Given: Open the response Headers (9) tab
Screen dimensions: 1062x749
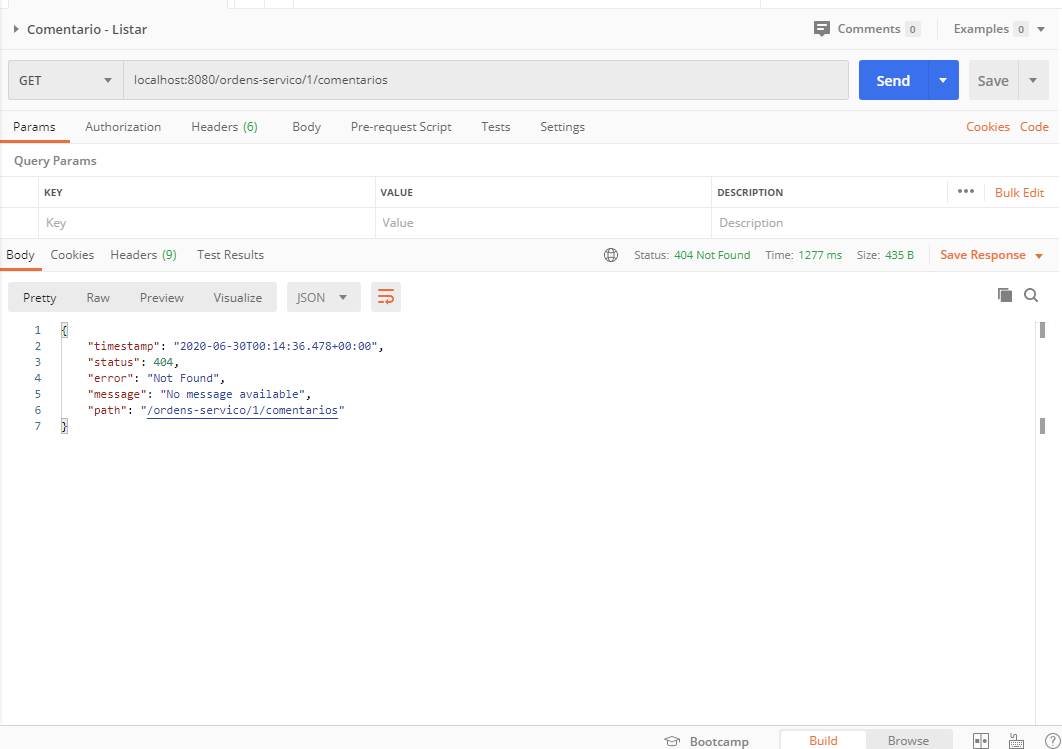Looking at the screenshot, I should tap(144, 255).
